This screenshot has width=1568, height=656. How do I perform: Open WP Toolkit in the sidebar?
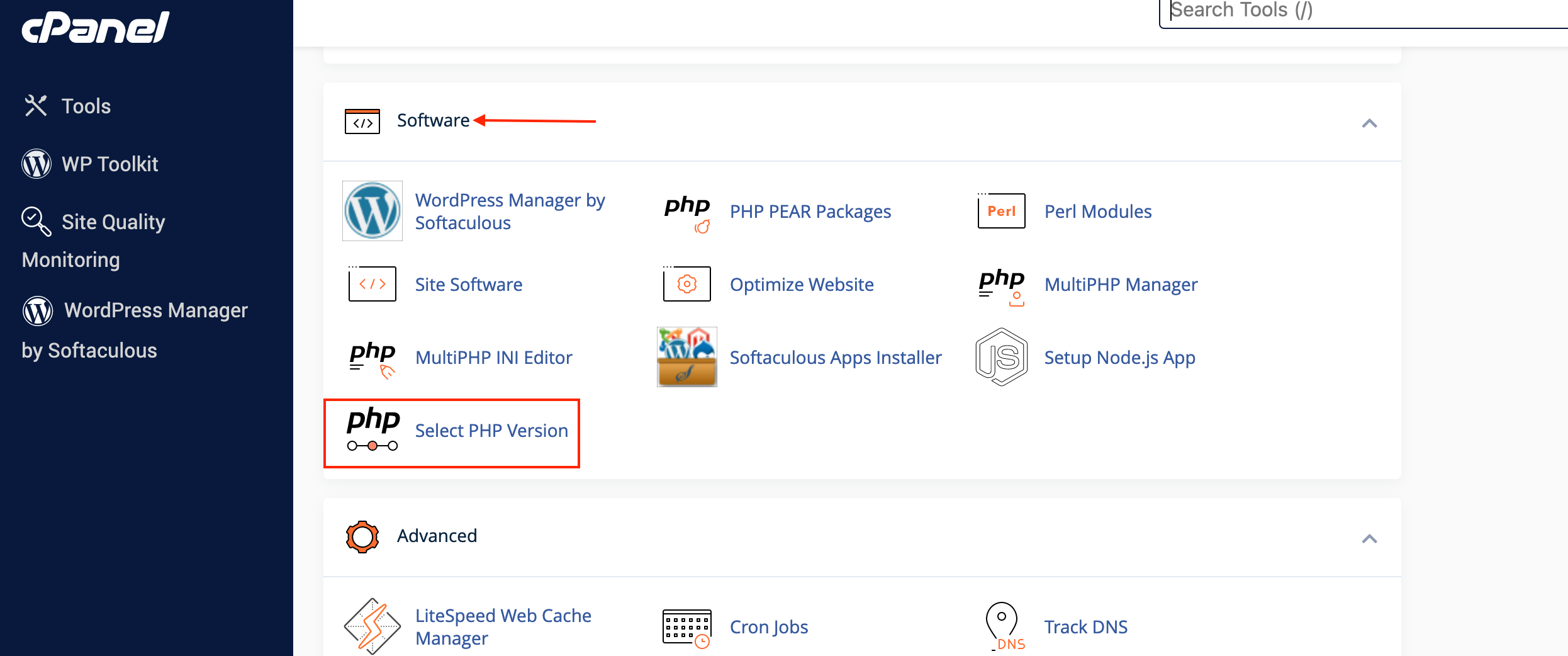(x=110, y=164)
